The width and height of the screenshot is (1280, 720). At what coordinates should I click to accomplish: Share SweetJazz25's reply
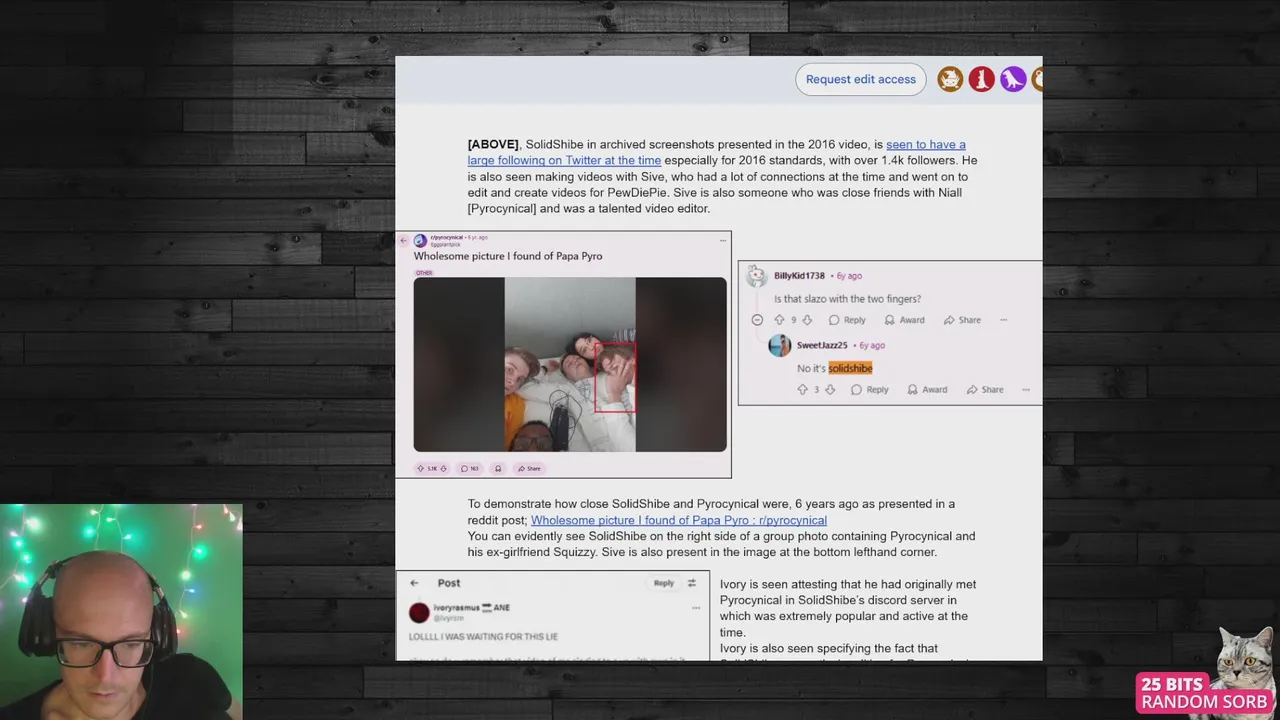tap(985, 390)
